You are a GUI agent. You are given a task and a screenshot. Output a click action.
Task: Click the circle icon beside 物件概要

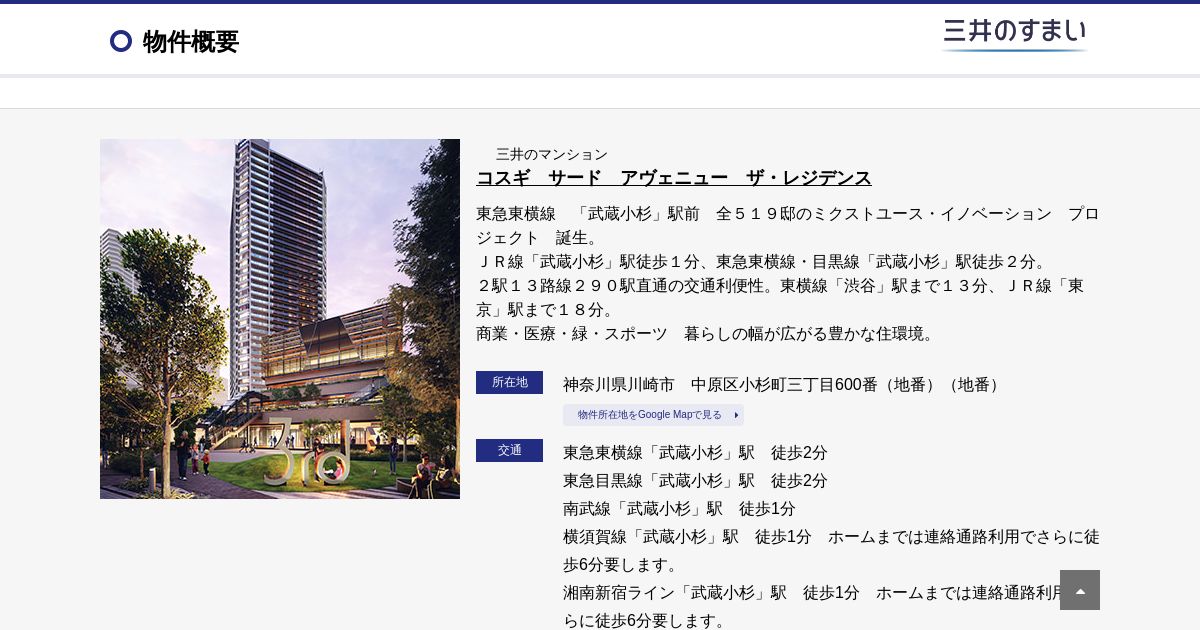tap(121, 41)
